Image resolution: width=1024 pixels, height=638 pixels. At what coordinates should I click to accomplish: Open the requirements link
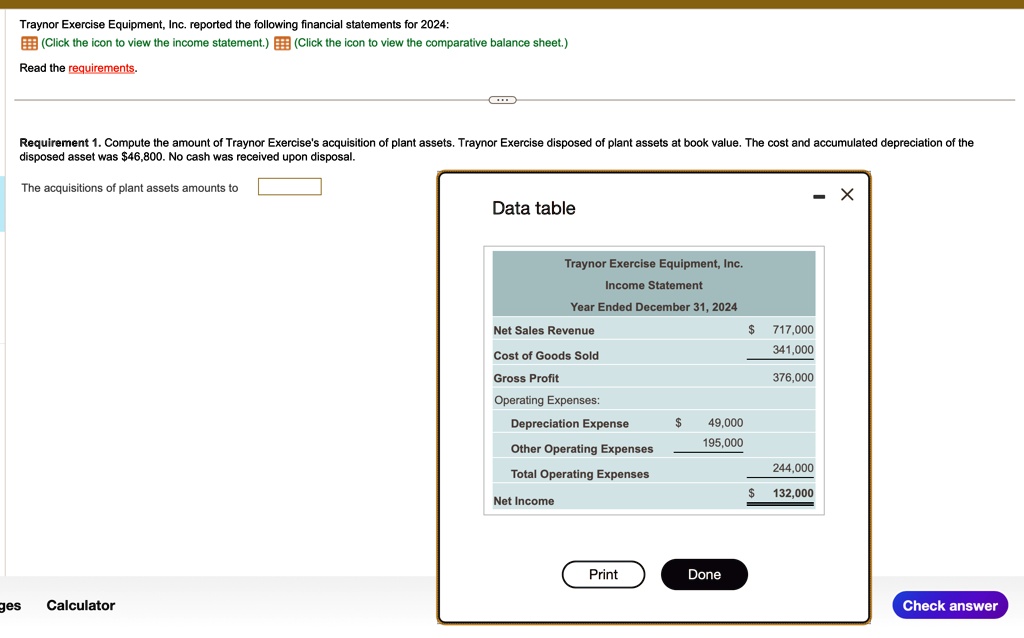coord(101,68)
